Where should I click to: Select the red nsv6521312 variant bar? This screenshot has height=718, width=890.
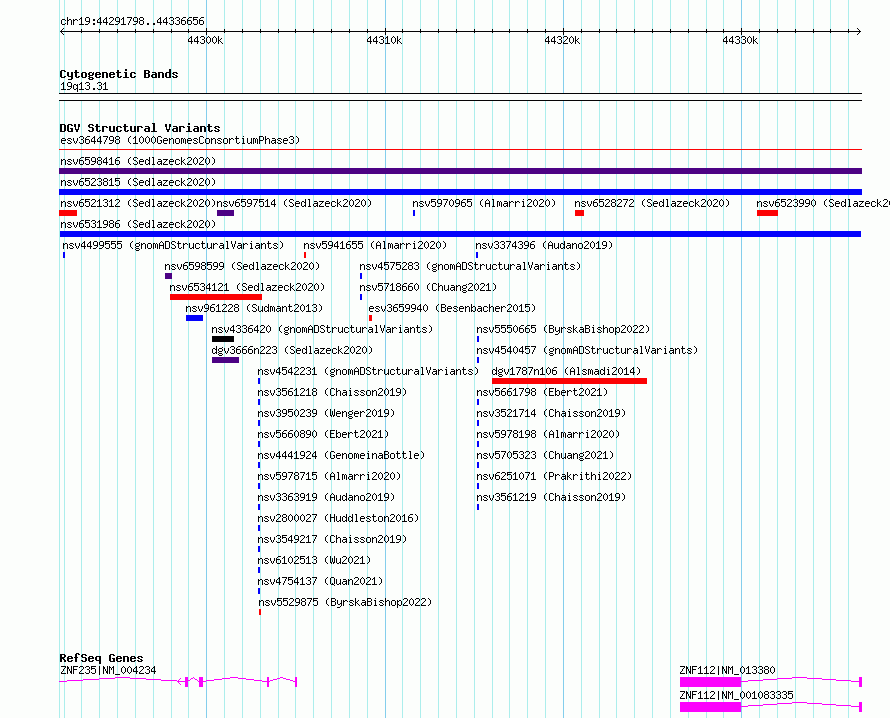(68, 213)
